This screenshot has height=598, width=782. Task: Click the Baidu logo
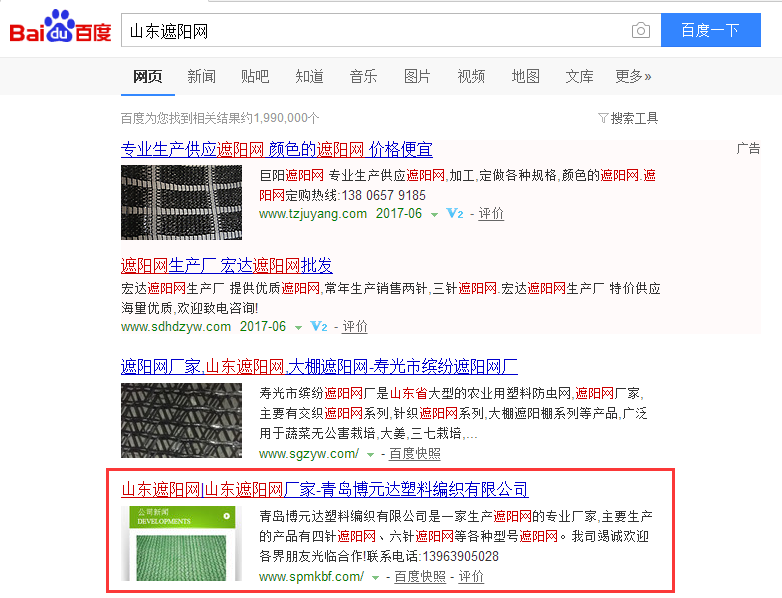pos(60,27)
